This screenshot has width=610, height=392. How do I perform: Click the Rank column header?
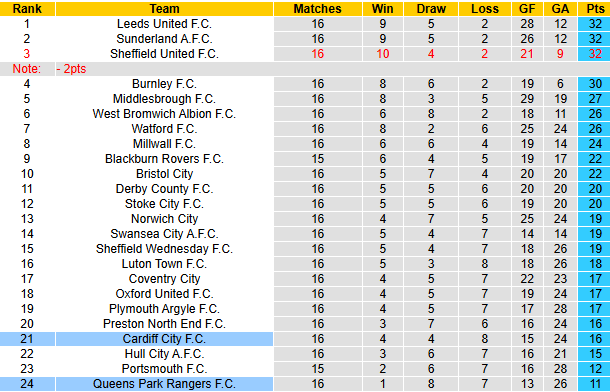pos(27,9)
